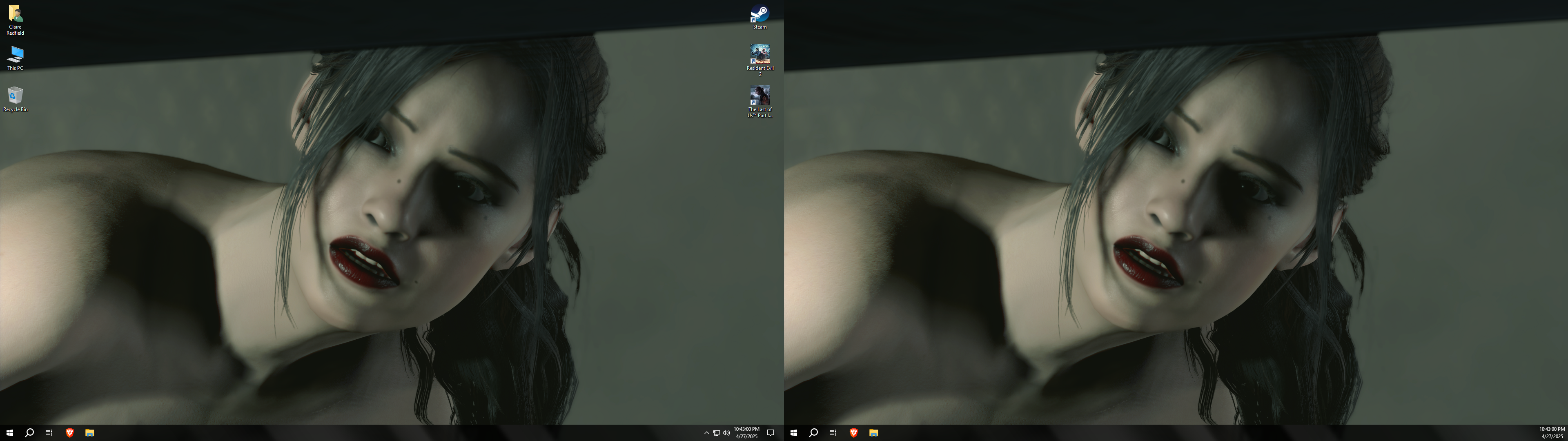
Task: Open Search on left monitor taskbar
Action: coord(29,433)
